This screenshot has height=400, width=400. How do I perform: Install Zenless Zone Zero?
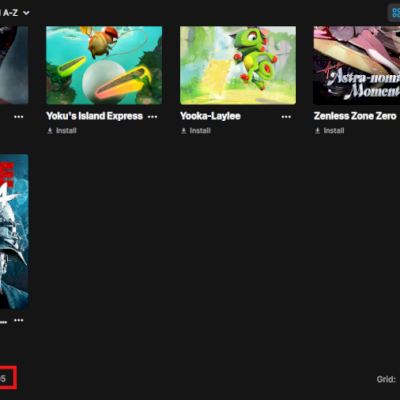(x=329, y=131)
